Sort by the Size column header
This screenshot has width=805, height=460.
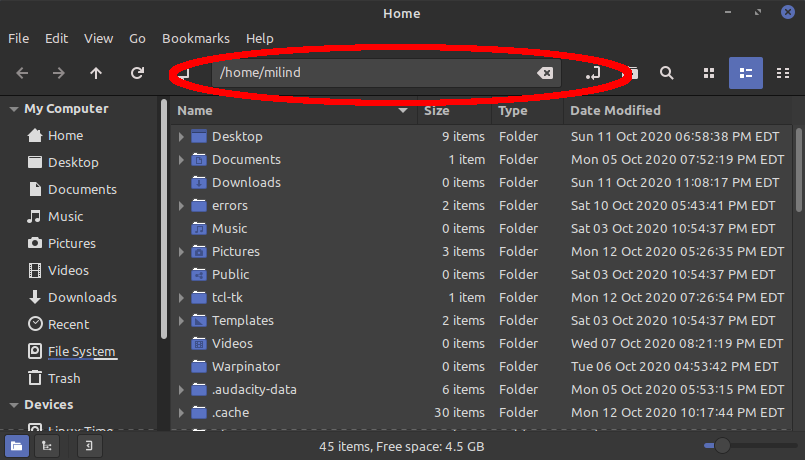[x=455, y=110]
